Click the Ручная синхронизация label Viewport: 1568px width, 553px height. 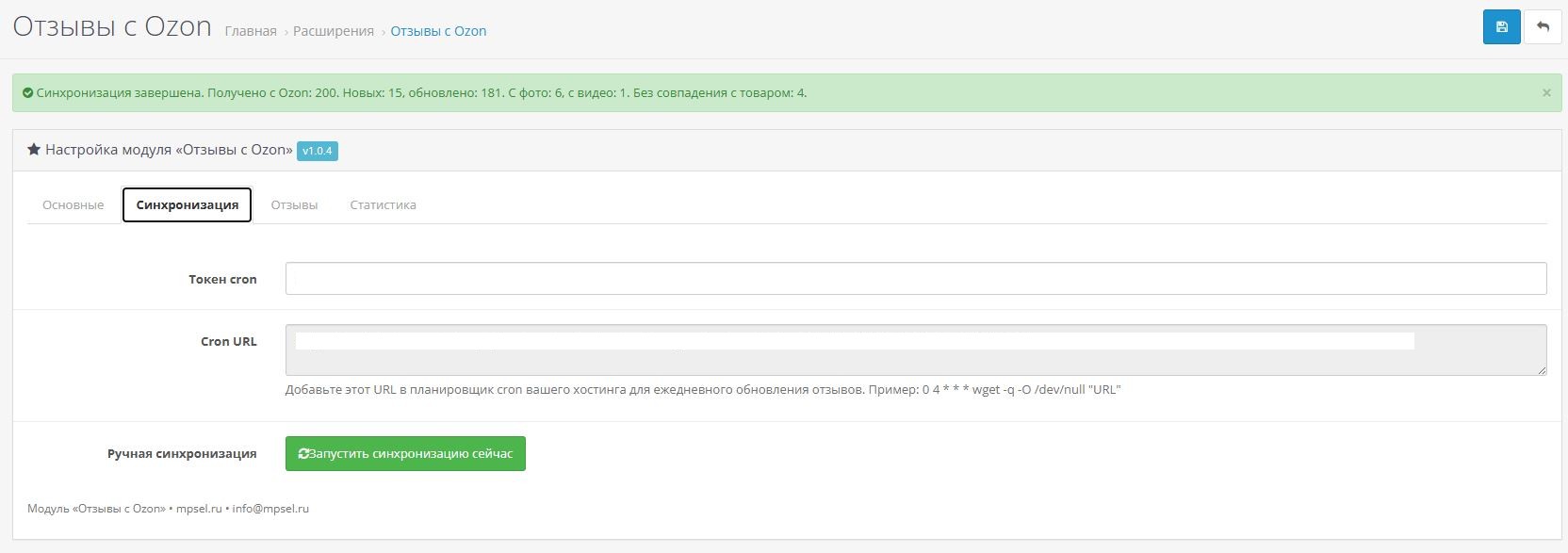click(182, 453)
